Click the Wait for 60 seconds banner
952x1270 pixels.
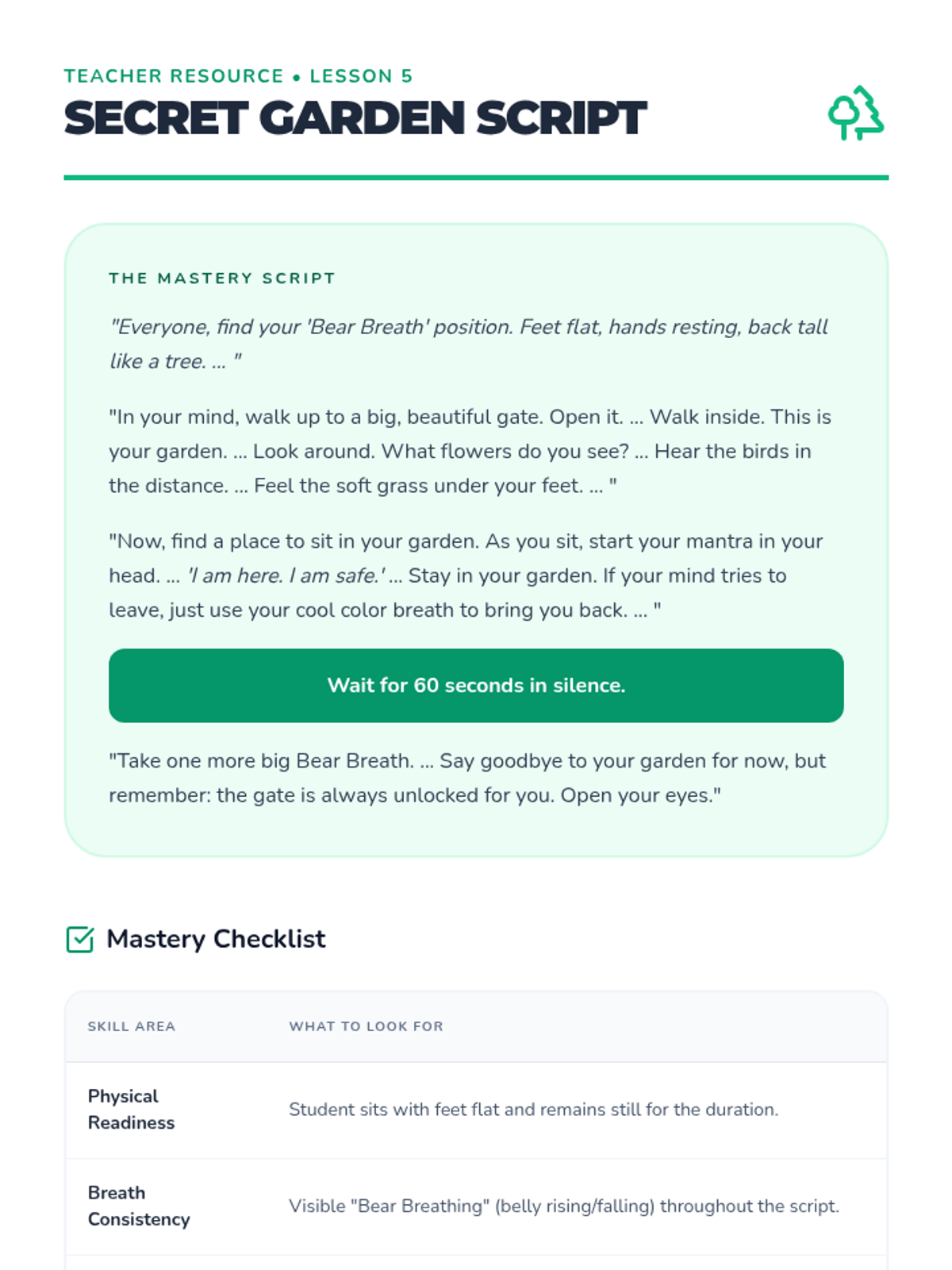point(476,686)
